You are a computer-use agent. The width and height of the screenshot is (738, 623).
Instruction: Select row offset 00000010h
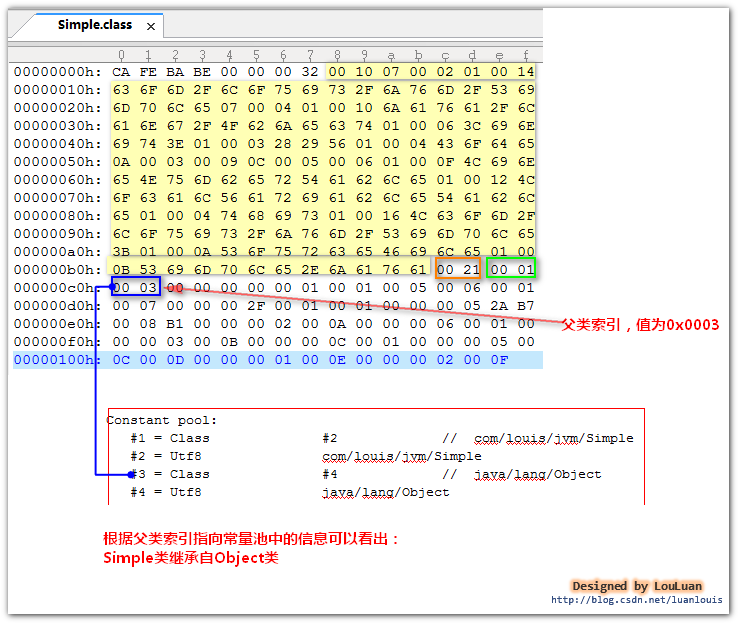click(57, 90)
